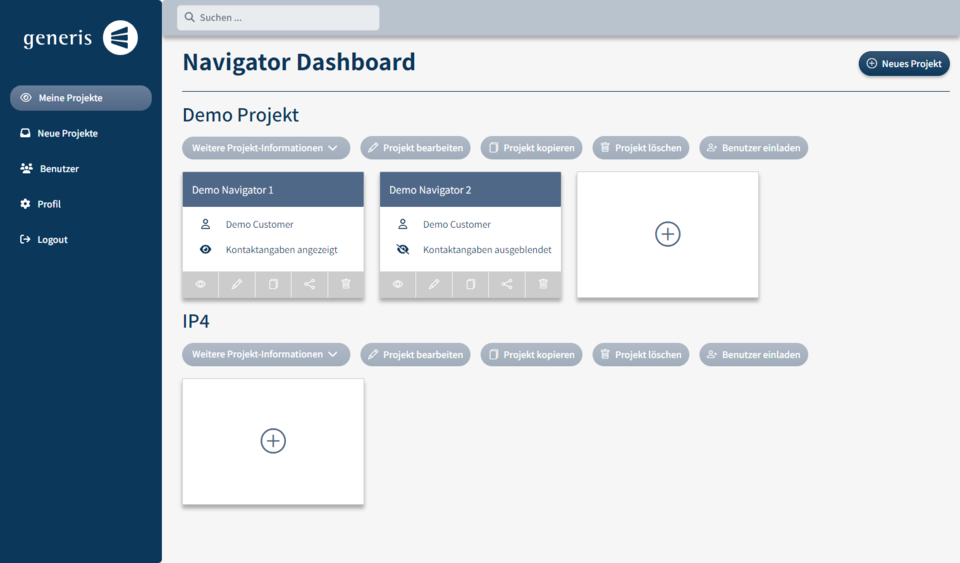
Task: Click the magnifier icon in search bar
Action: pyautogui.click(x=190, y=17)
